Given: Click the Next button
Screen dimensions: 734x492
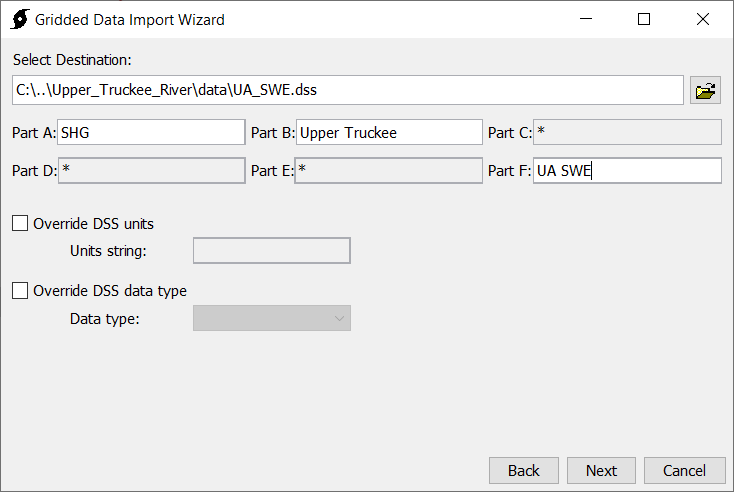Looking at the screenshot, I should [x=601, y=470].
